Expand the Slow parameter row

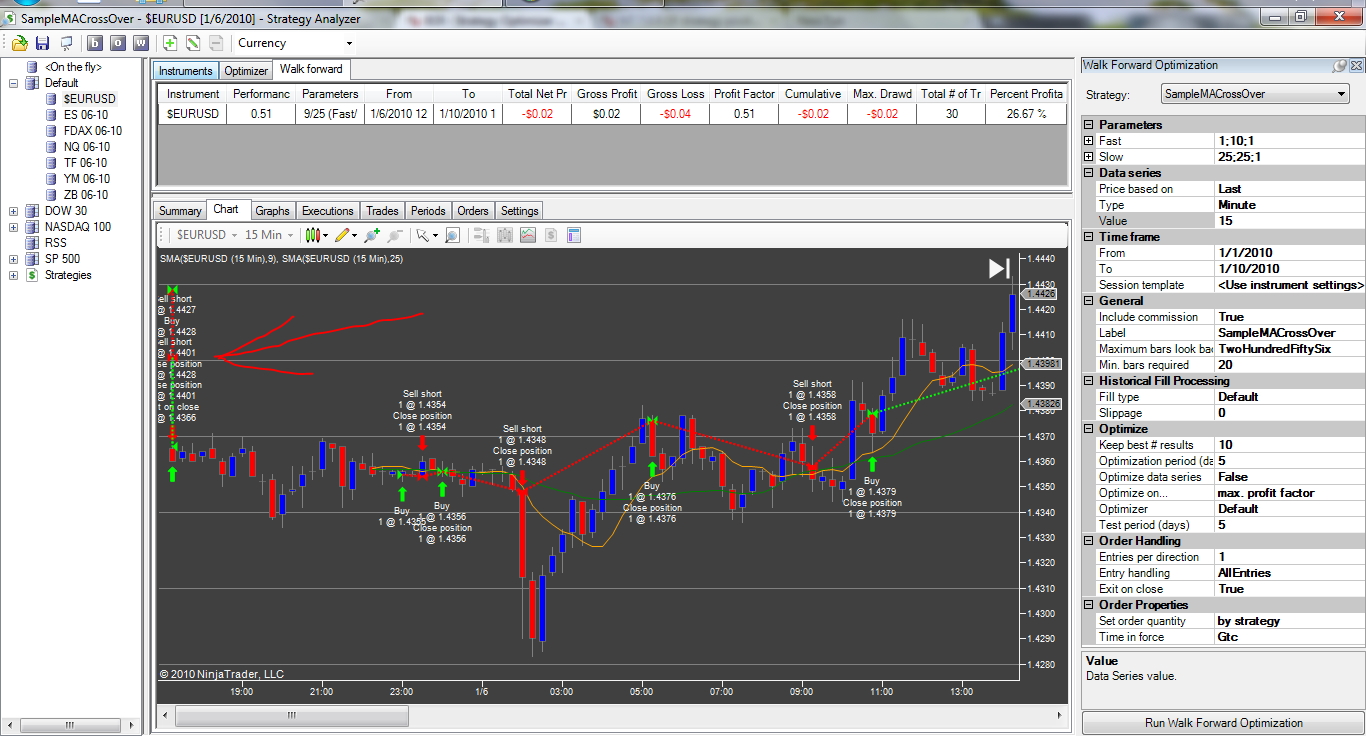[1089, 157]
